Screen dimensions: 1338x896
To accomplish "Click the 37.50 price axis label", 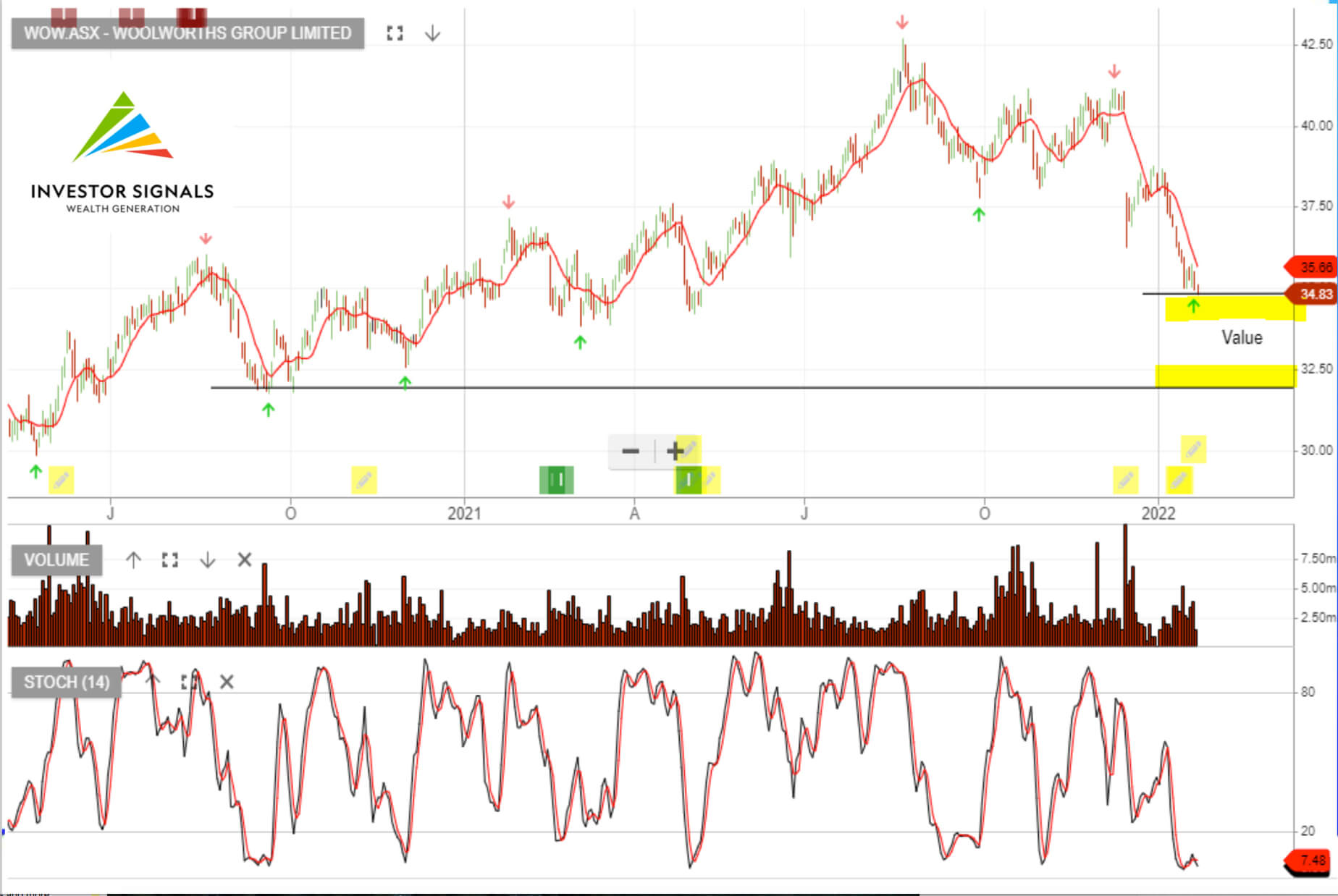I will coord(1316,206).
